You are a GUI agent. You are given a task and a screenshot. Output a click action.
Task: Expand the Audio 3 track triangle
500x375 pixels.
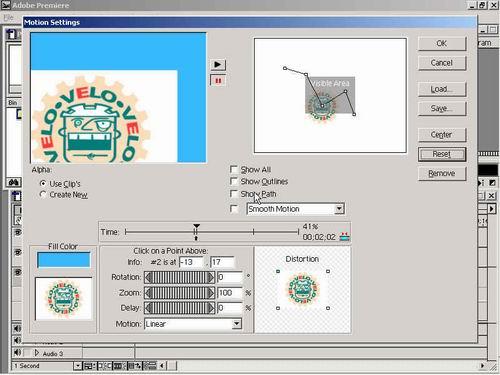coord(37,353)
